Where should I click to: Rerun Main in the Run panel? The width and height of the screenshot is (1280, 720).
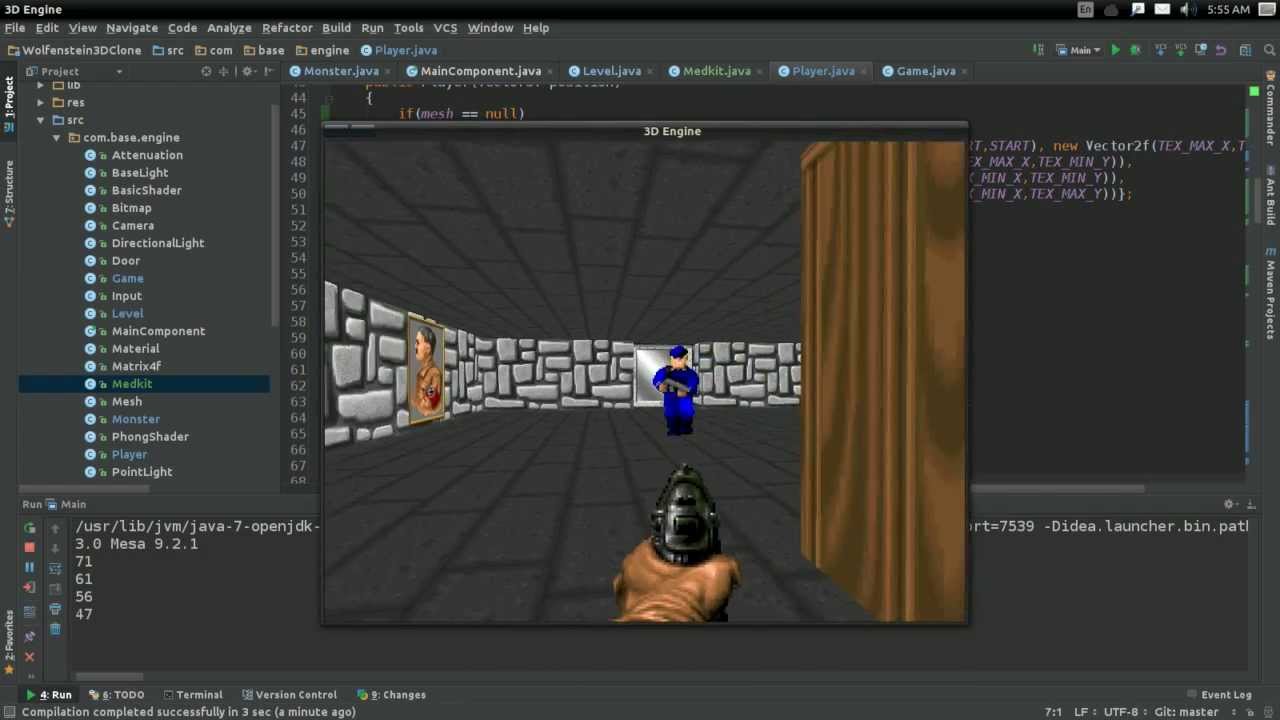29,528
